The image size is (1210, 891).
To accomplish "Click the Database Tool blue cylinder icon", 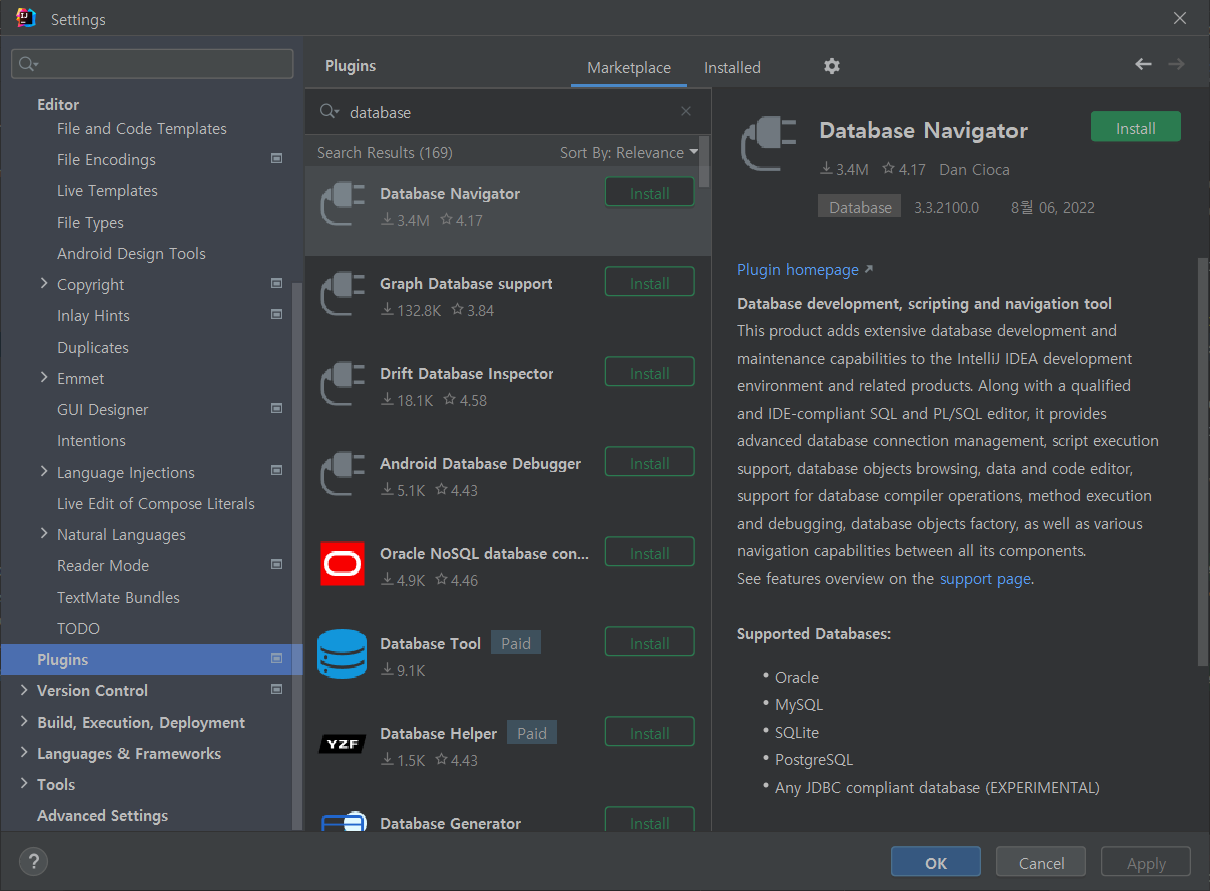I will pos(342,654).
